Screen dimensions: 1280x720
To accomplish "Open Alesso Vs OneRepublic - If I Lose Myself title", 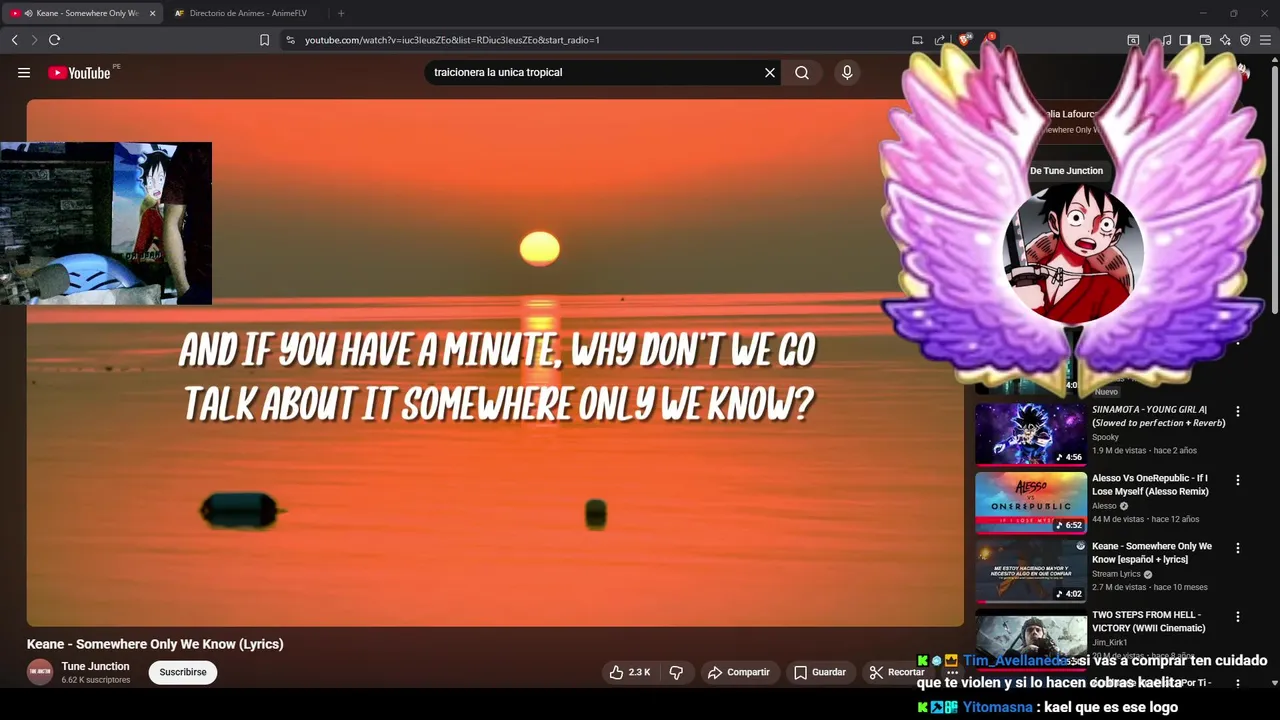I will click(1150, 485).
